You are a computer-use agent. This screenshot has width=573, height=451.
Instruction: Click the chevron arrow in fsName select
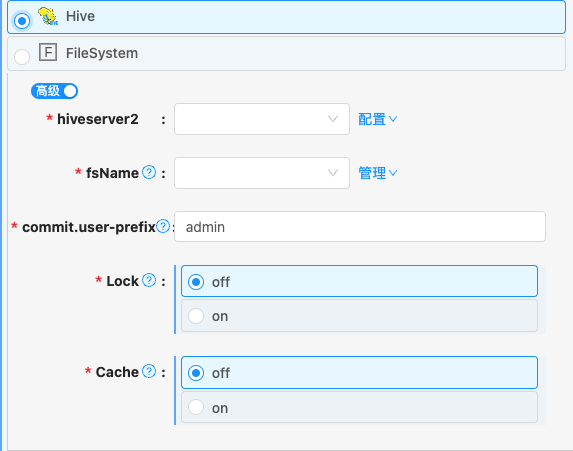[x=333, y=173]
